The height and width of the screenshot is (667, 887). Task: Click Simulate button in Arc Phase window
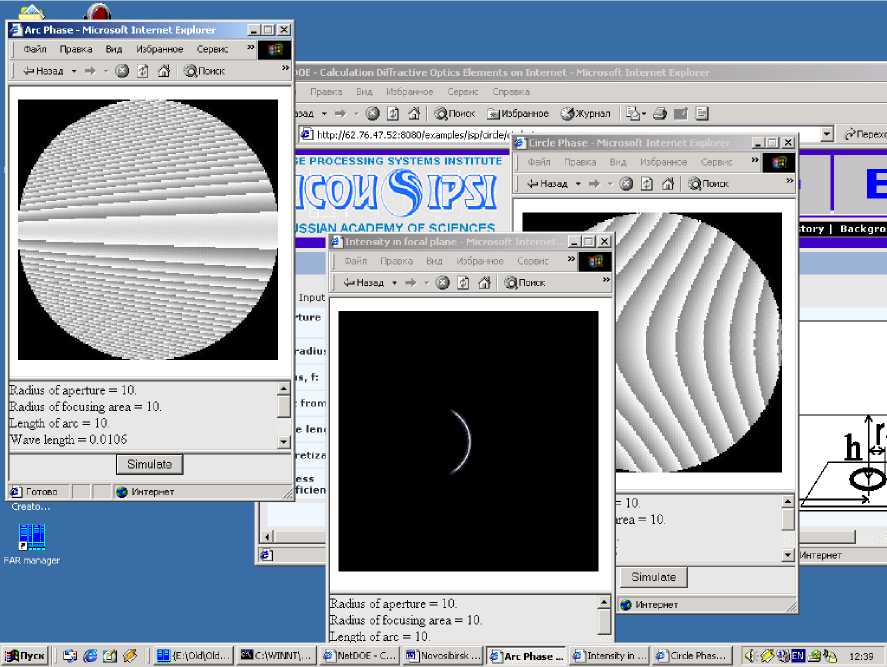click(150, 464)
